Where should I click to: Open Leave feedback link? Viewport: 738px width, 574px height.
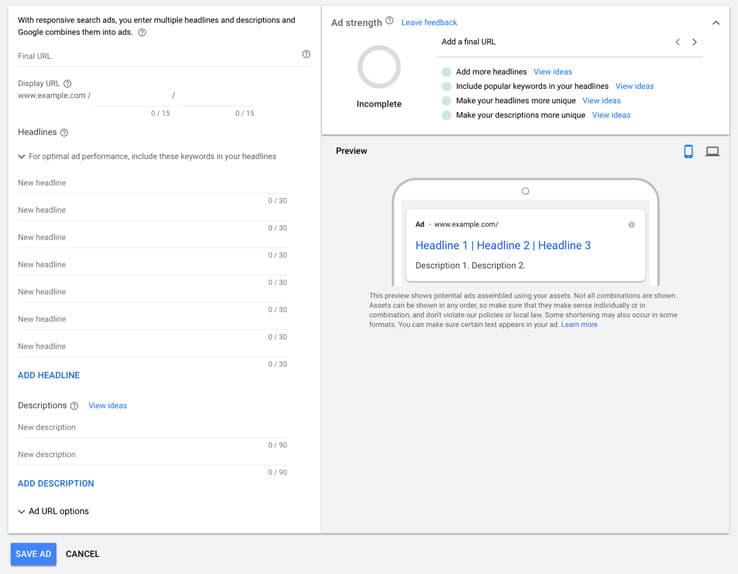[x=429, y=22]
